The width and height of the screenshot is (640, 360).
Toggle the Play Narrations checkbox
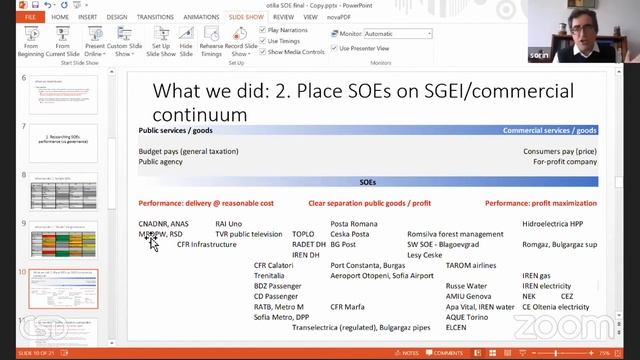tap(262, 30)
